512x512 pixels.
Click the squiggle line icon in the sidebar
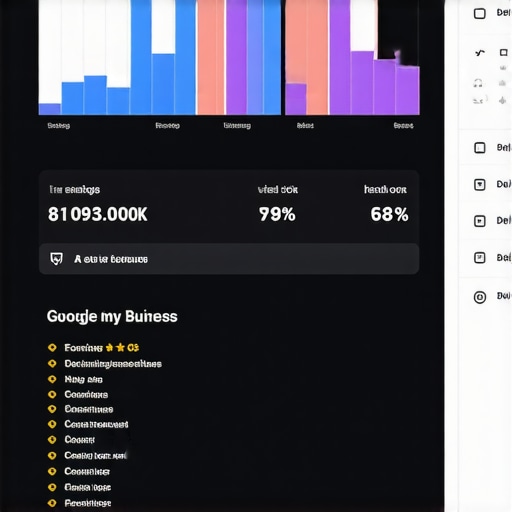pyautogui.click(x=480, y=53)
